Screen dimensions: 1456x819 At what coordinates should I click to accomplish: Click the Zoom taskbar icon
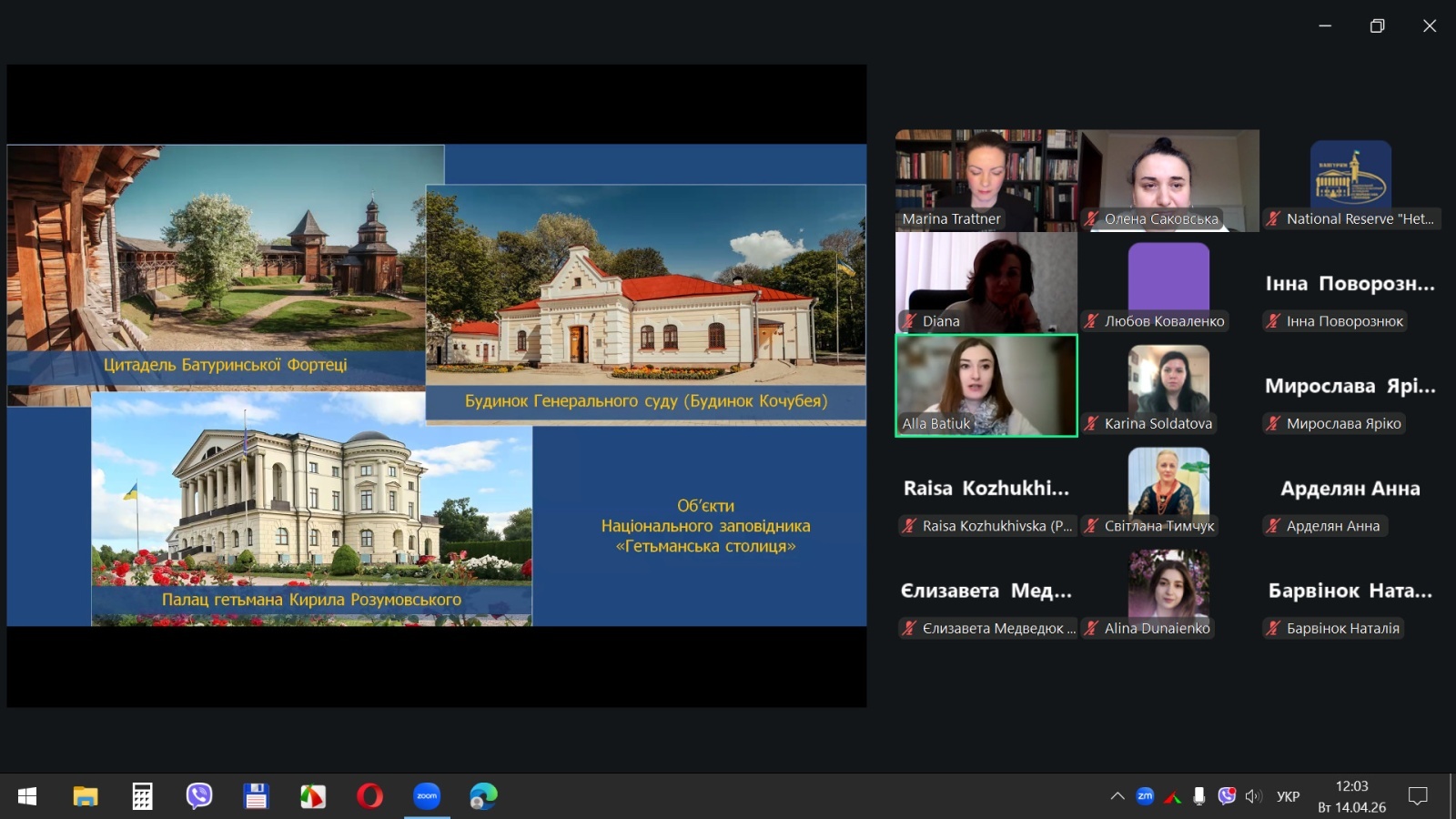coord(427,796)
